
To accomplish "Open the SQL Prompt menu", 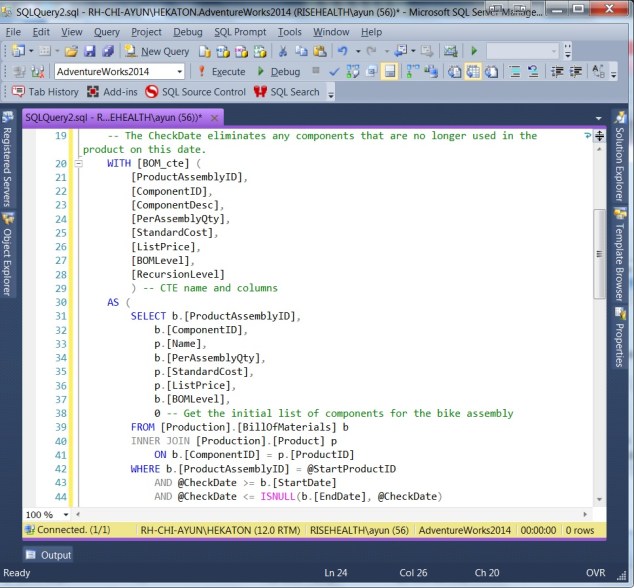I will (x=238, y=32).
